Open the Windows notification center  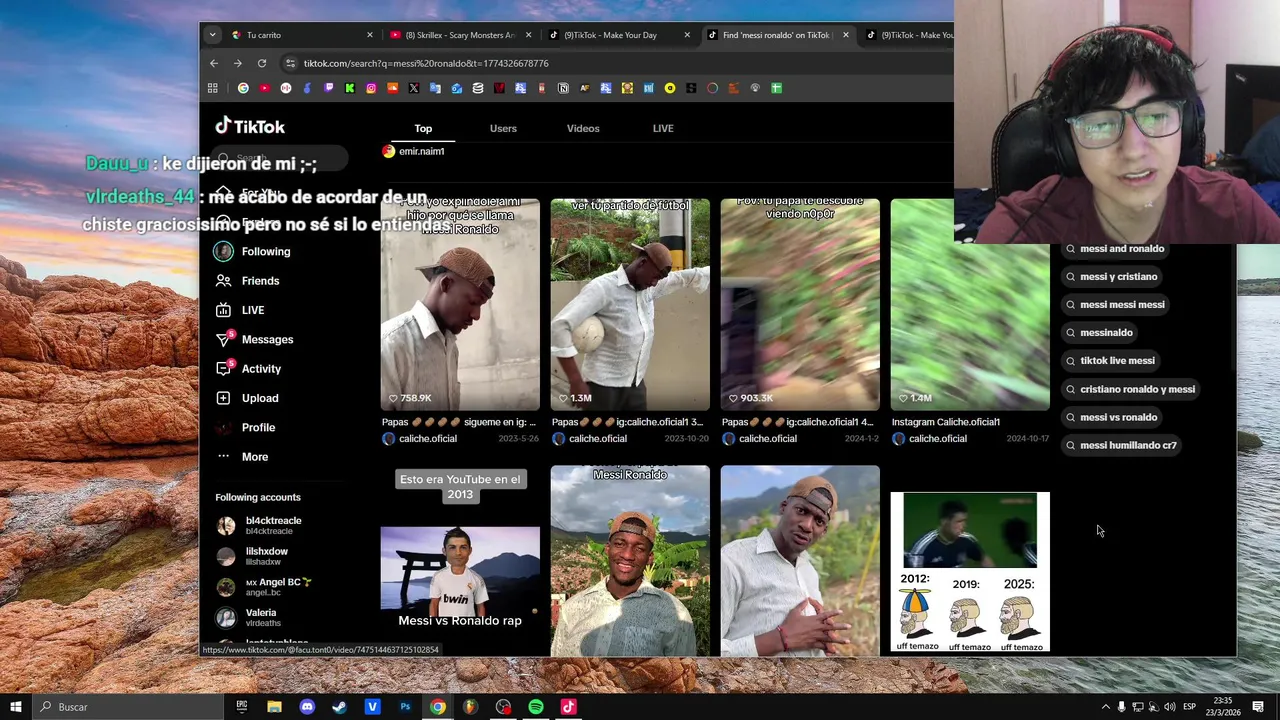pyautogui.click(x=1258, y=707)
